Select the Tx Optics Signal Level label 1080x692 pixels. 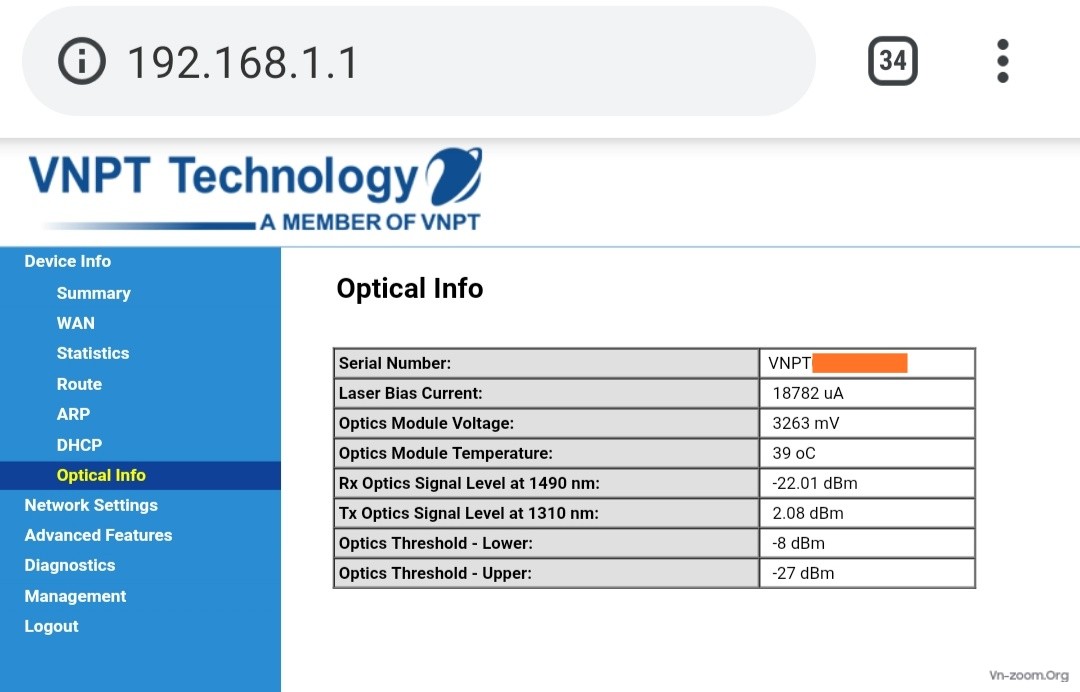547,514
